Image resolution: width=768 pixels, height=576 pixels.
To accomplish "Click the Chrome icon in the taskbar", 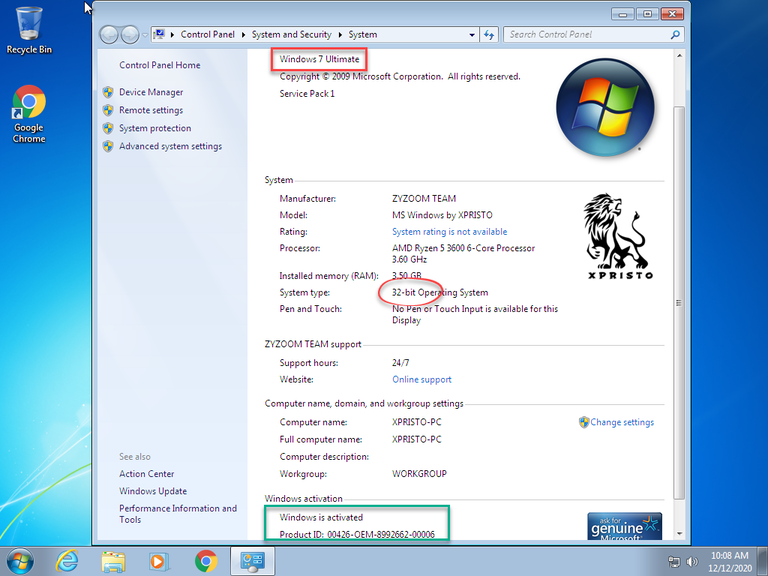I will [206, 561].
